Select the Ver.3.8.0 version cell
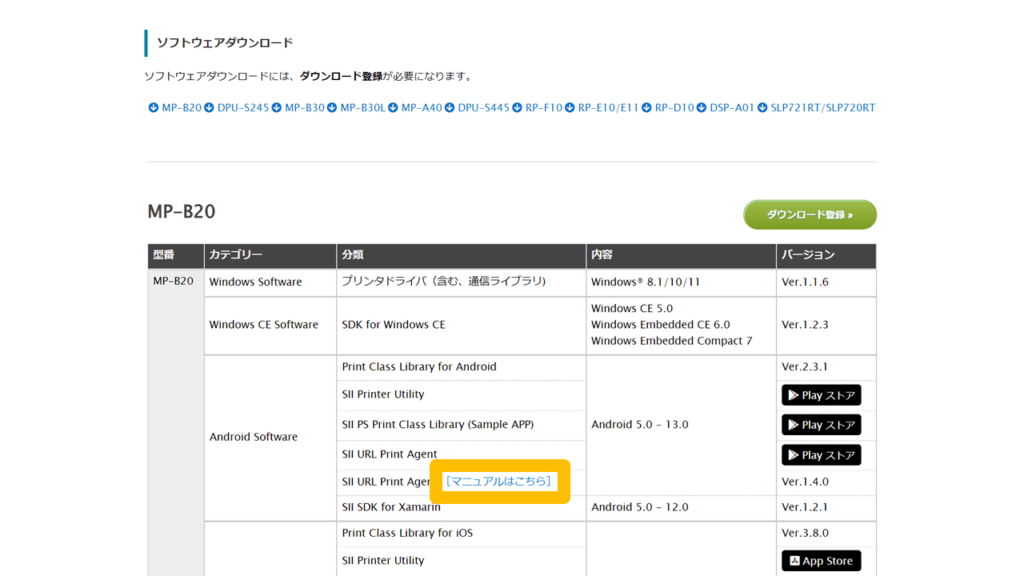The width and height of the screenshot is (1024, 576). 826,534
